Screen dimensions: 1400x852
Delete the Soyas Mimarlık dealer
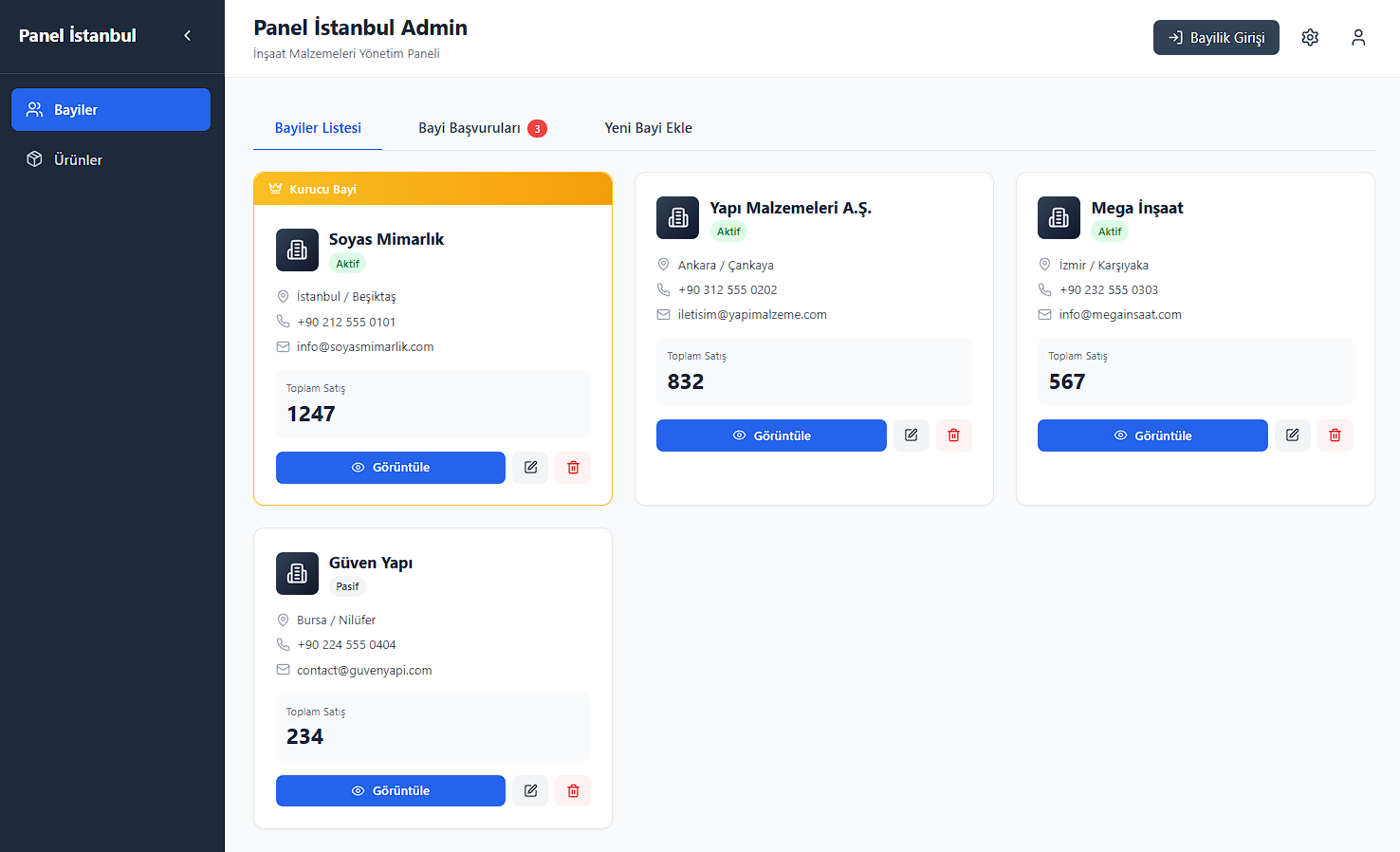point(573,468)
